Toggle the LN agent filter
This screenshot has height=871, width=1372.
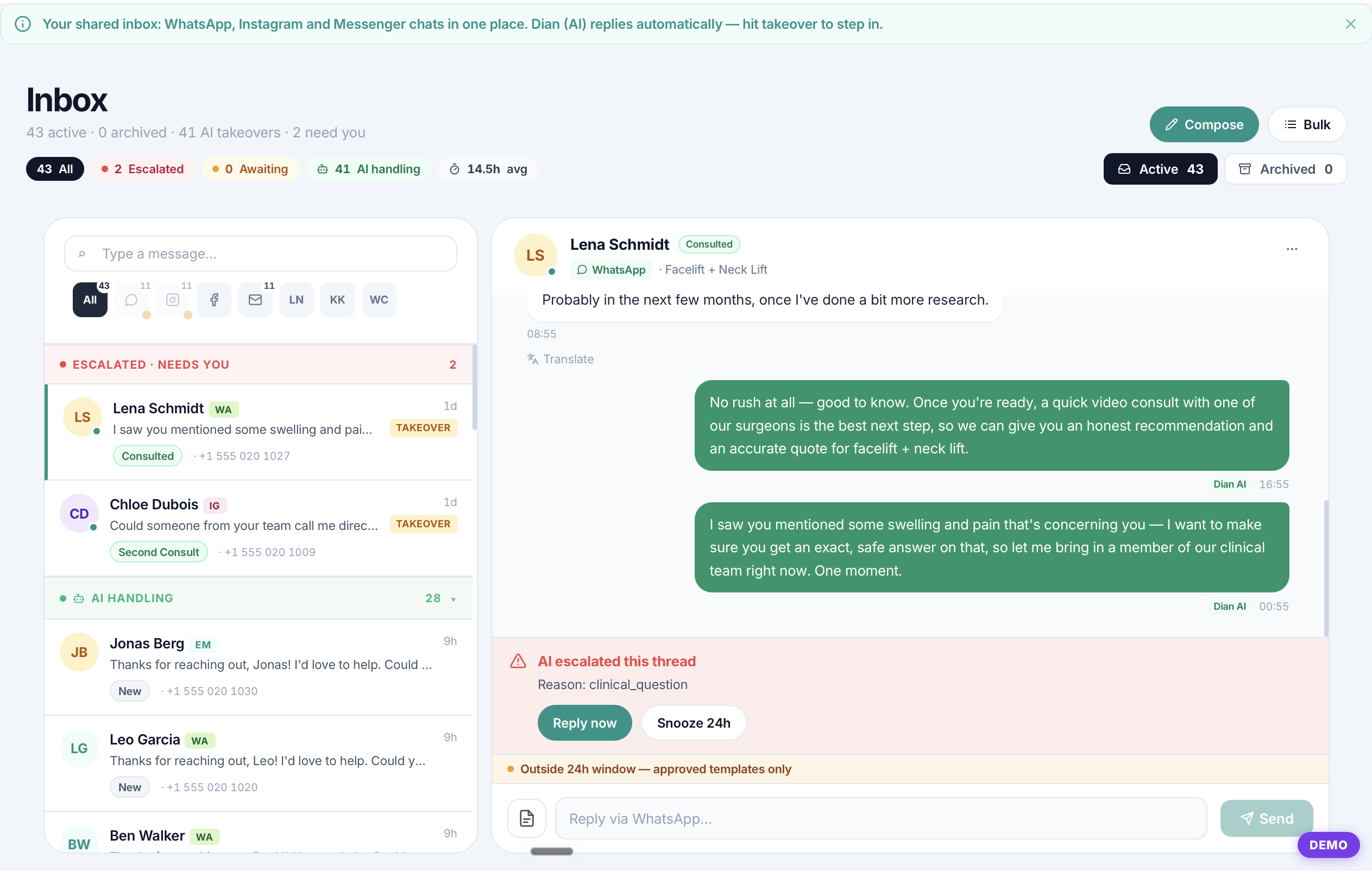tap(296, 300)
